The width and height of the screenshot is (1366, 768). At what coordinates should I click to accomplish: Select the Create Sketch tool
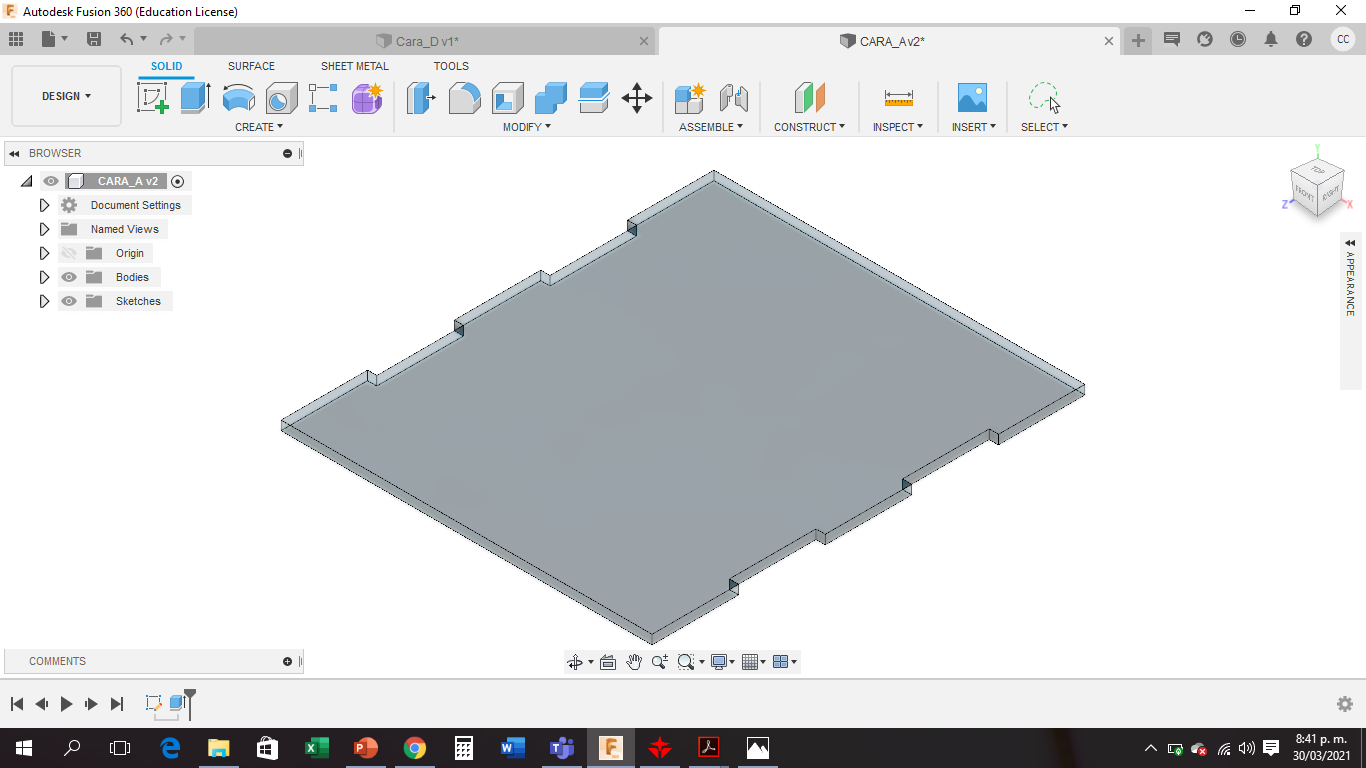(x=153, y=98)
